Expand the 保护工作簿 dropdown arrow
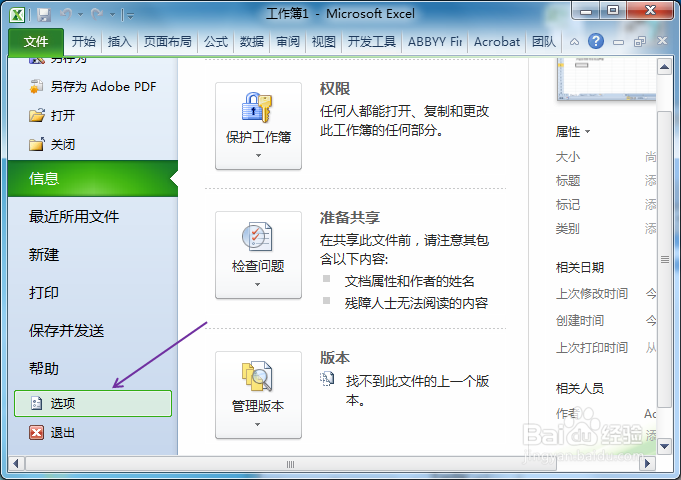The height and width of the screenshot is (480, 681). (x=258, y=156)
